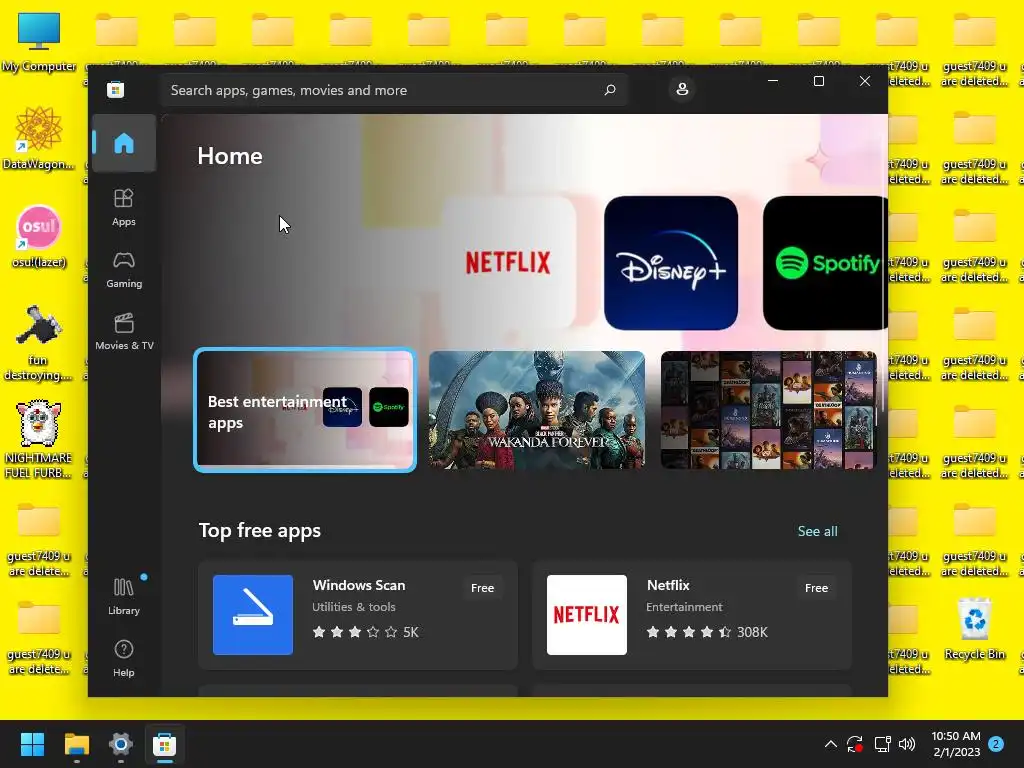Click Top free apps heading
The height and width of the screenshot is (768, 1024).
pos(259,530)
